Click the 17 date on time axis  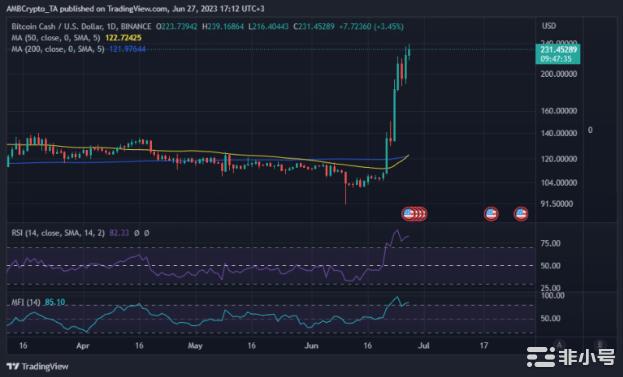(x=484, y=346)
